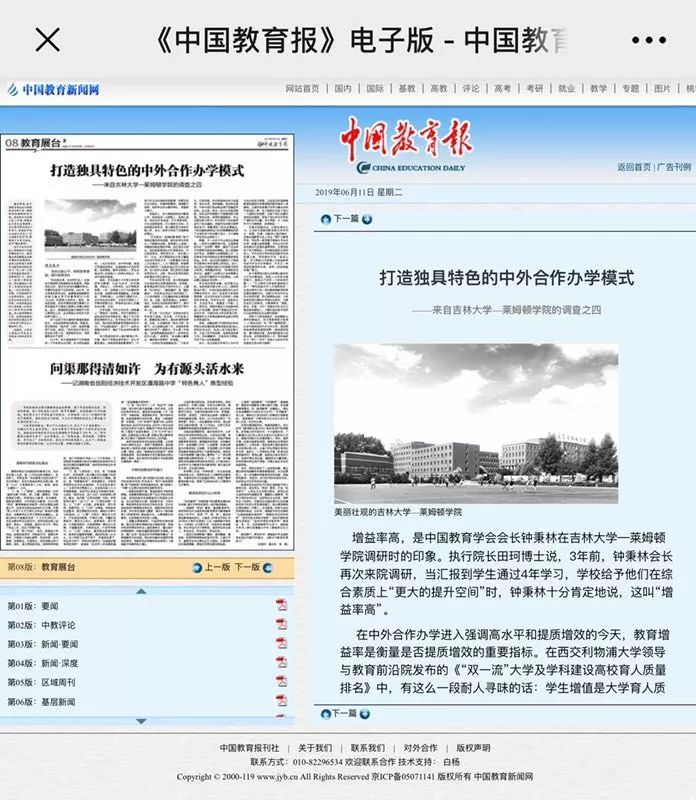696x800 pixels.
Task: Click the date text 2019年06月11日 星期二
Action: click(359, 192)
